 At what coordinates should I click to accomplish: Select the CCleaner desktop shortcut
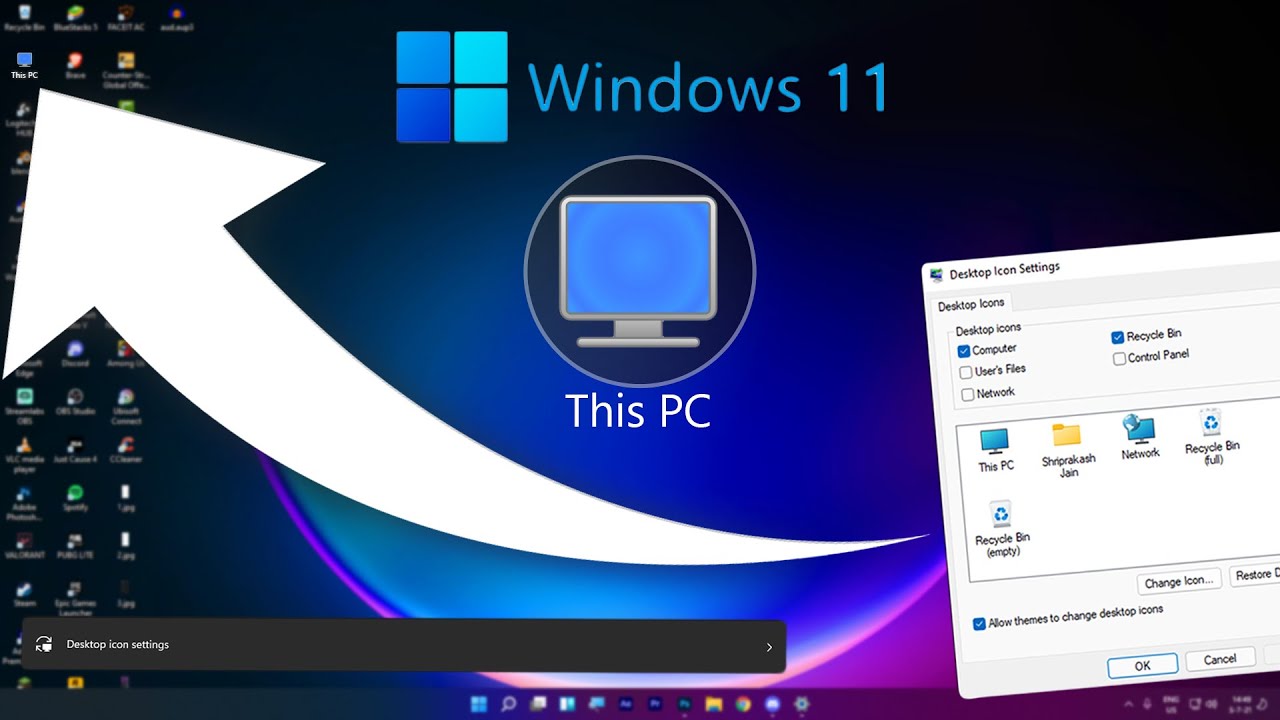coord(126,450)
